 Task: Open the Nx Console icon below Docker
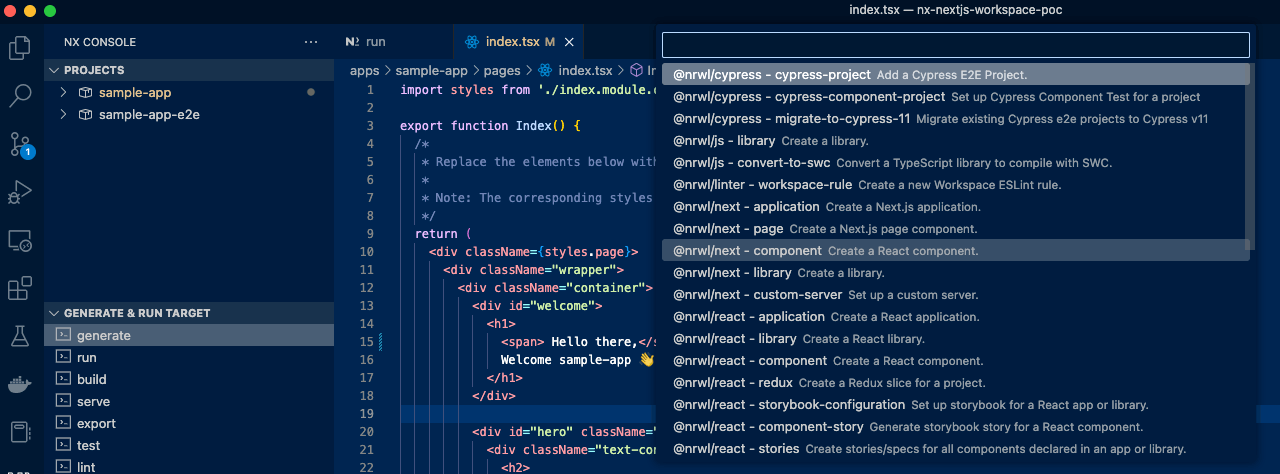[20, 433]
